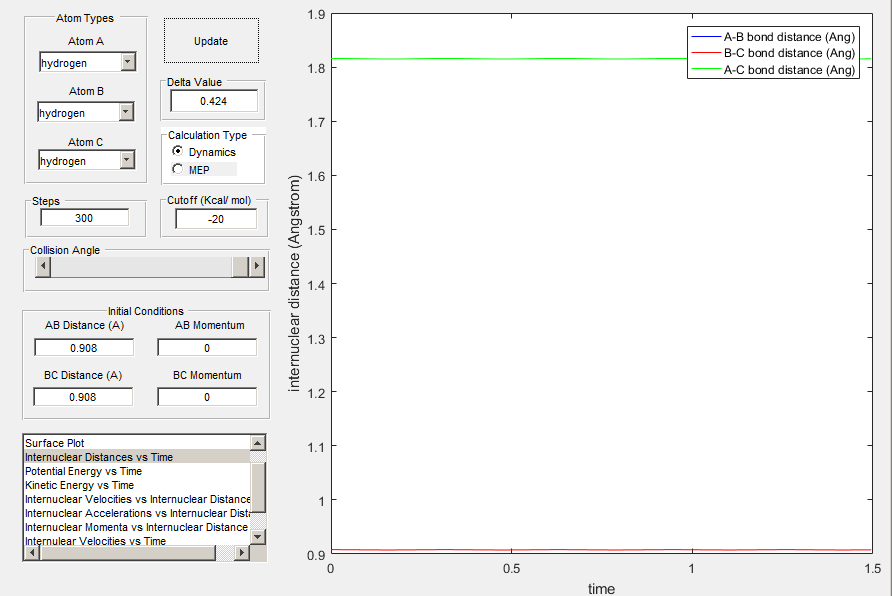This screenshot has height=596, width=892.
Task: Click the AB Momentum input field
Action: tap(207, 347)
